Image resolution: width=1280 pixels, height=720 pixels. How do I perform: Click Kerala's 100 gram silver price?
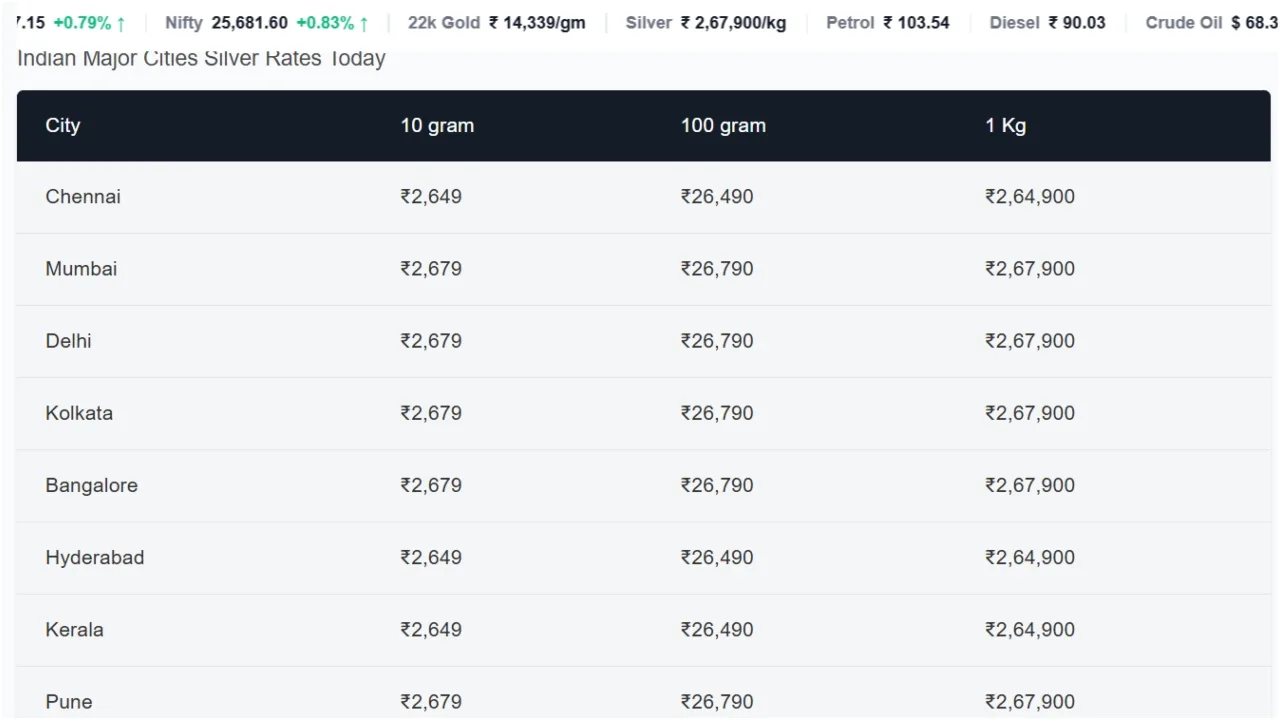pyautogui.click(x=717, y=629)
